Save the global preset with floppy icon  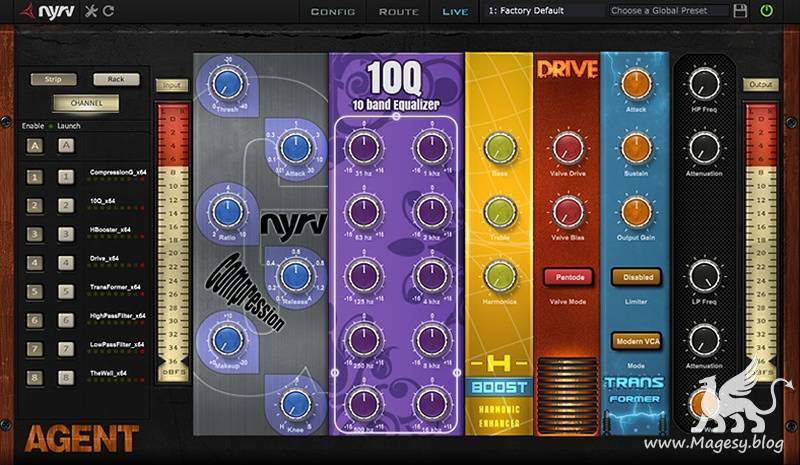click(740, 11)
